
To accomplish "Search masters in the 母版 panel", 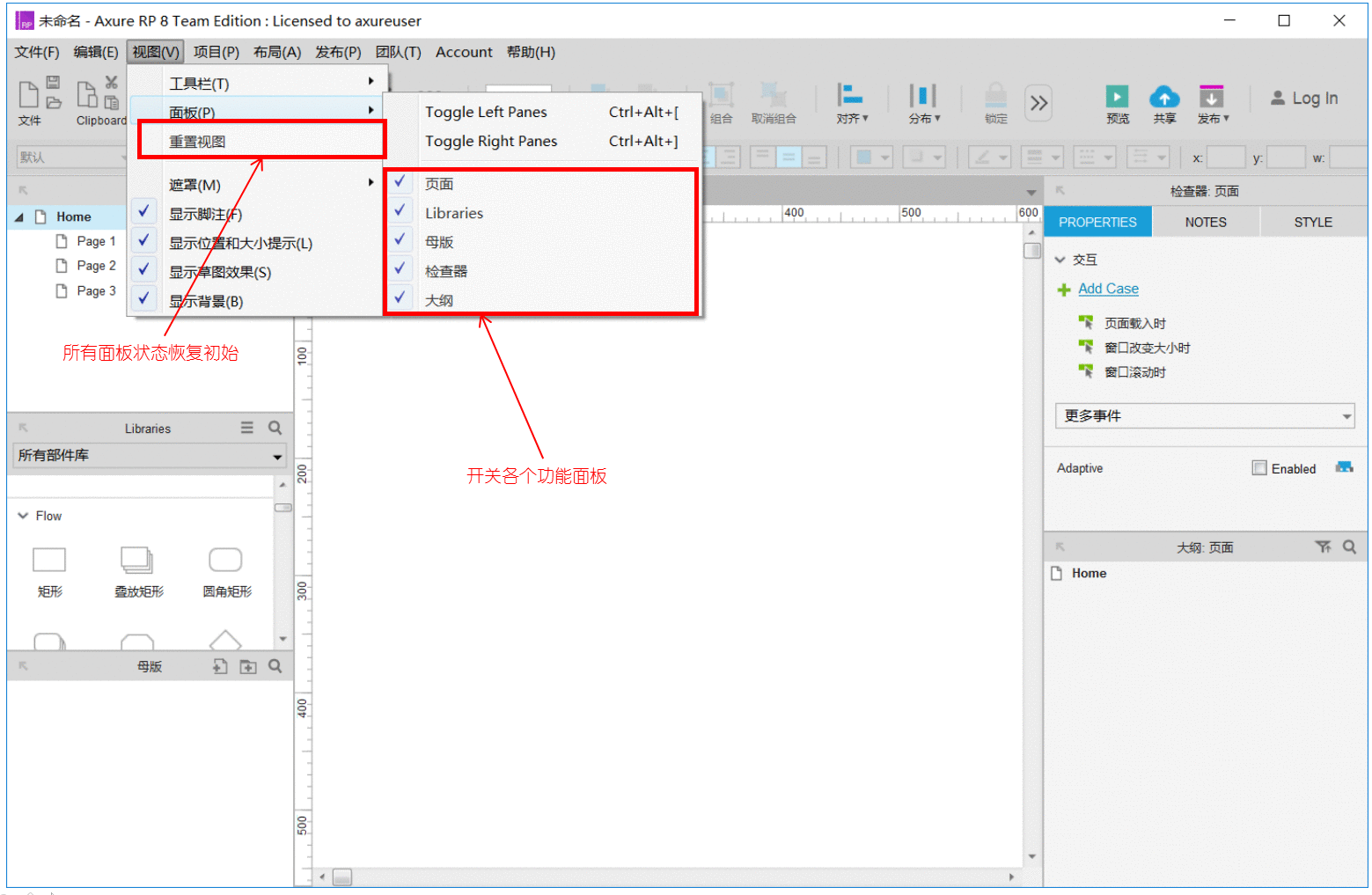I will coord(275,666).
